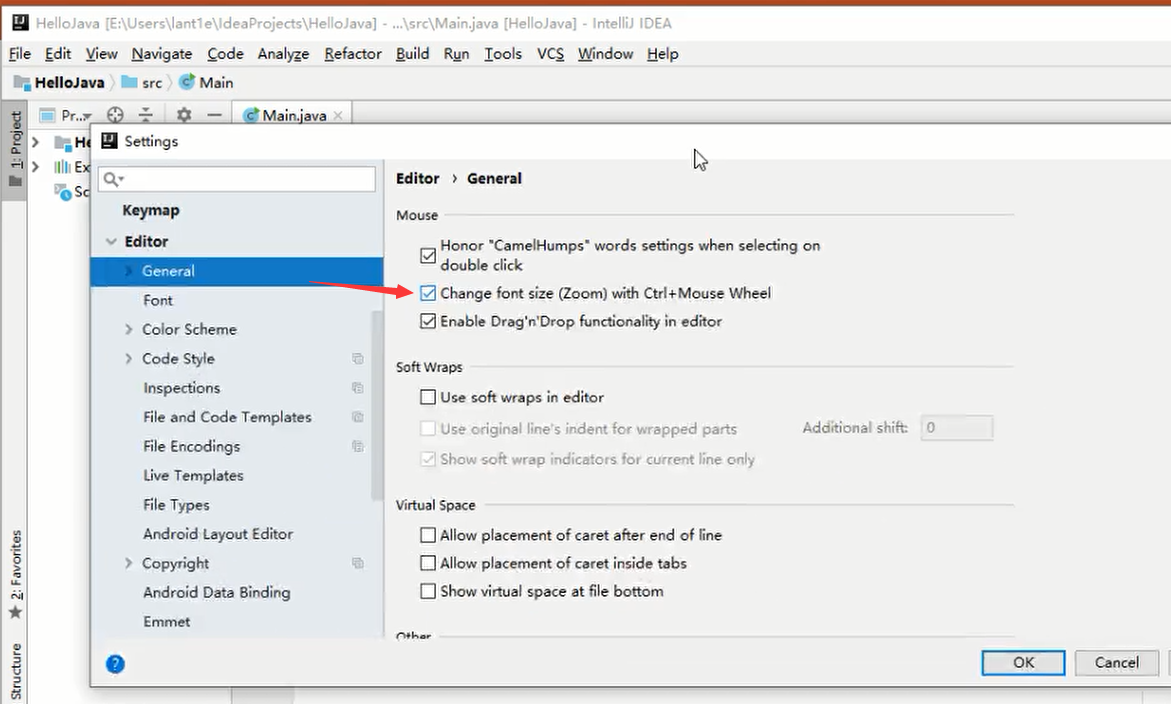This screenshot has width=1171, height=704.
Task: Expand the Code Style settings node
Action: 128,359
